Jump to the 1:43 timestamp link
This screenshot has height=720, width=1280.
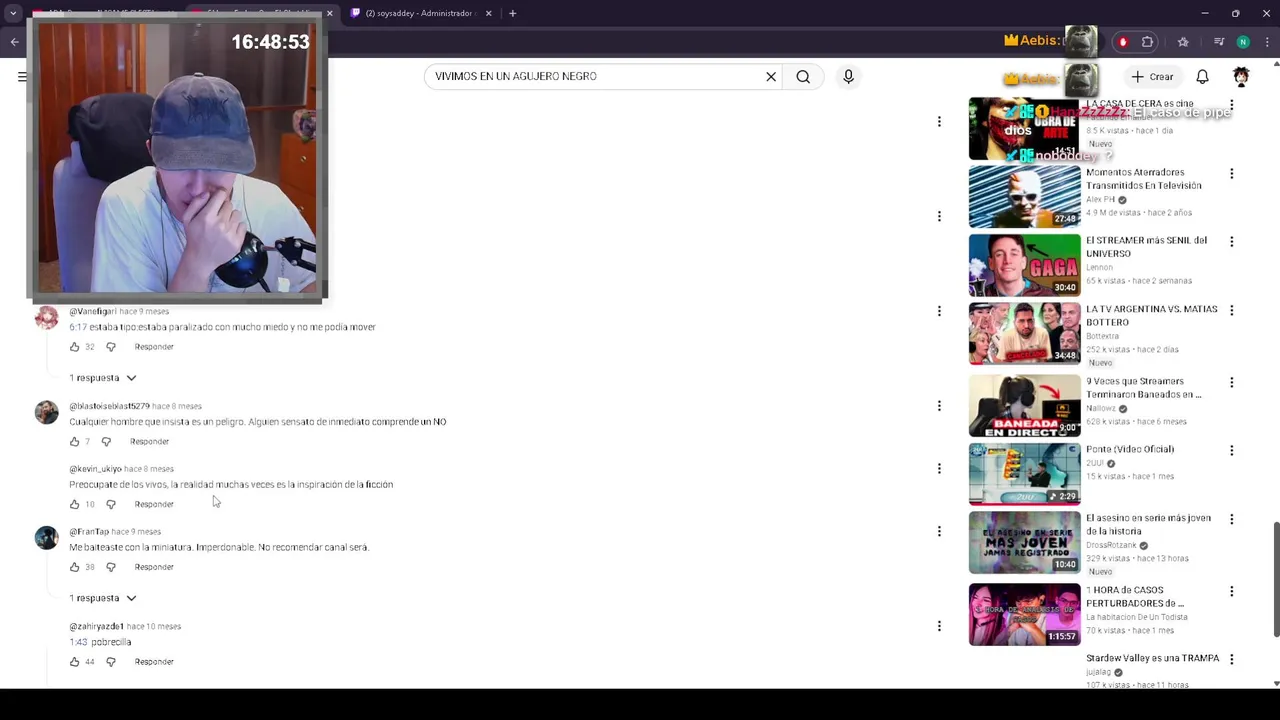(x=78, y=642)
